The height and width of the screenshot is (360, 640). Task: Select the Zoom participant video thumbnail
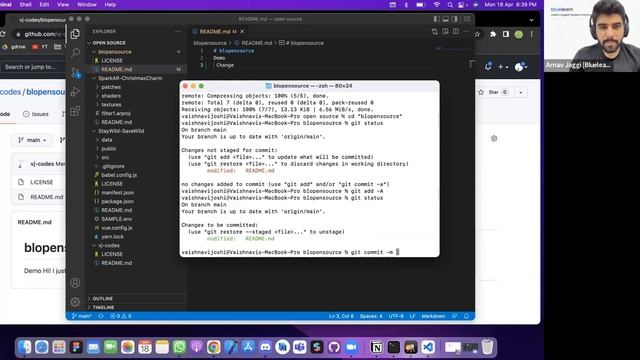coord(592,36)
